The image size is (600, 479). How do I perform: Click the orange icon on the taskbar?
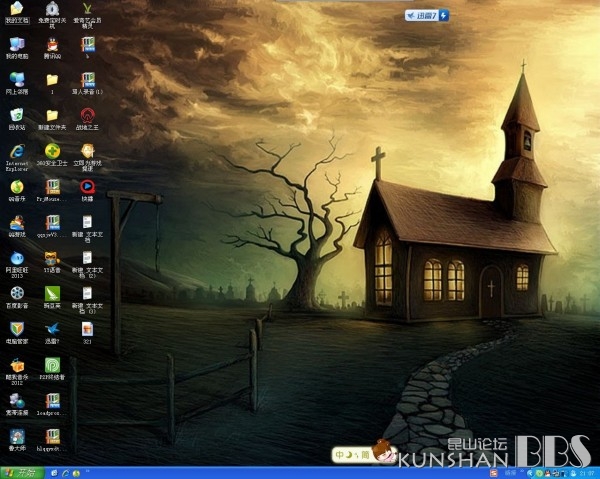[494, 473]
